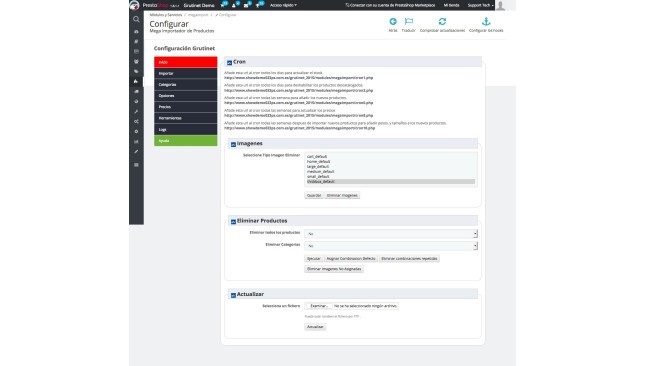Click the Atrás back arrow icon
This screenshot has width=646, height=366.
[393, 21]
